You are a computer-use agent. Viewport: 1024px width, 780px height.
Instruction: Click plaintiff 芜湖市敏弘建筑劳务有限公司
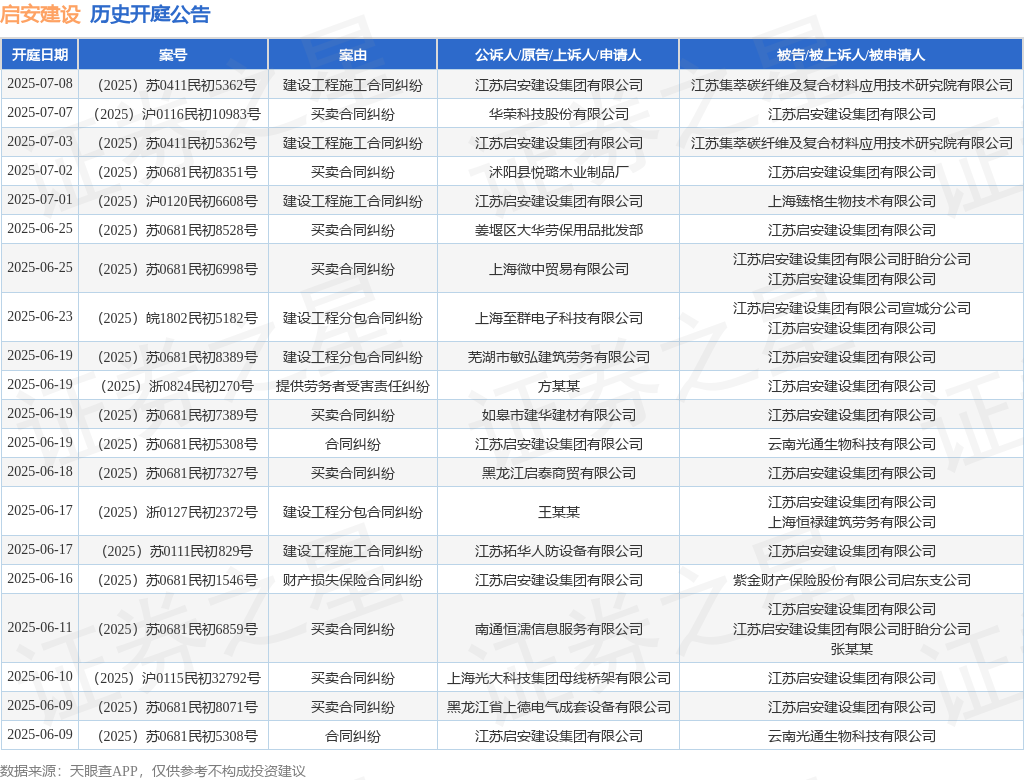pos(558,357)
